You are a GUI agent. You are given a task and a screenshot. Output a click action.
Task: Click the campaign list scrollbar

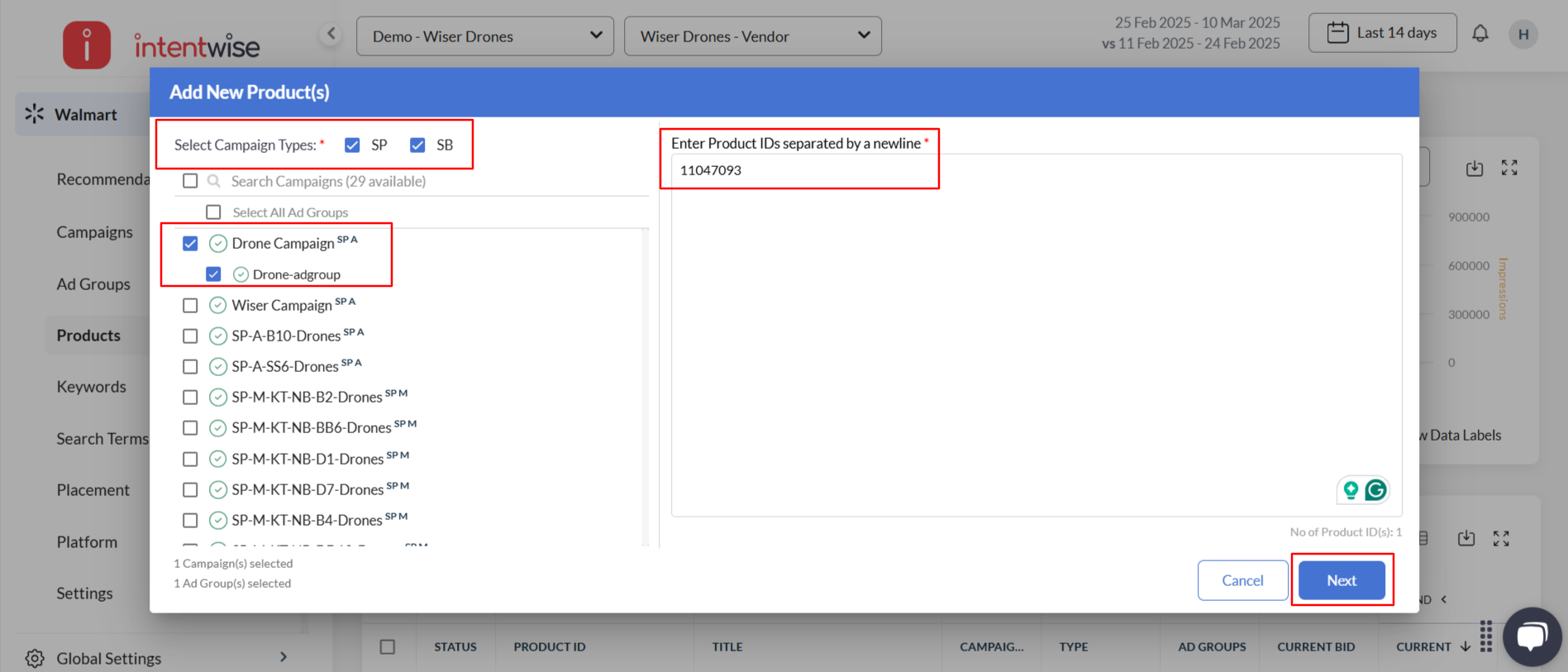pyautogui.click(x=645, y=387)
